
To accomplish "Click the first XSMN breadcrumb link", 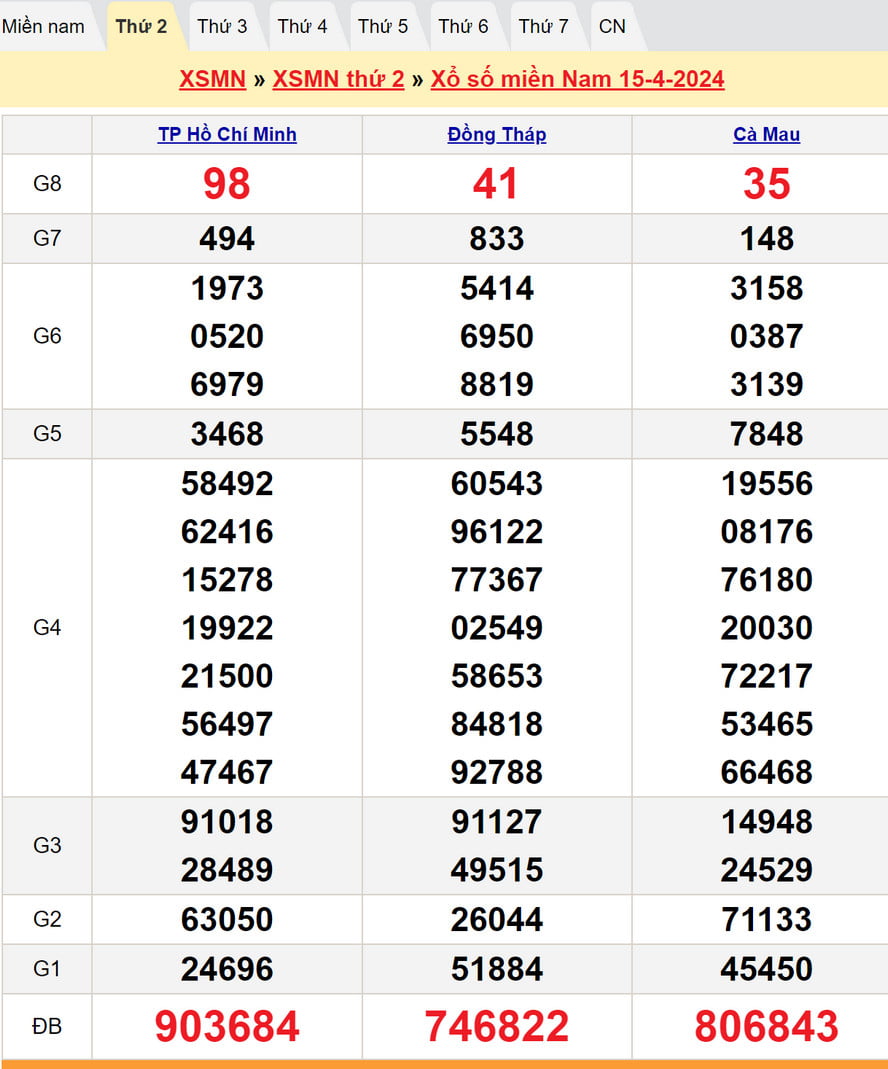I will (212, 79).
